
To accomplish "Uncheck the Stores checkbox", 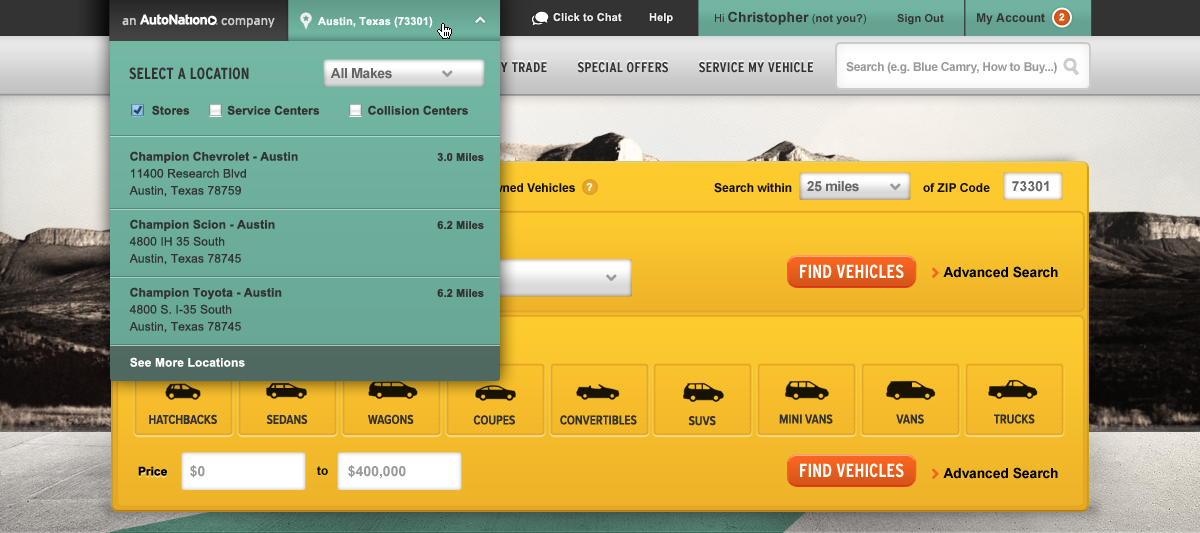I will (x=138, y=111).
